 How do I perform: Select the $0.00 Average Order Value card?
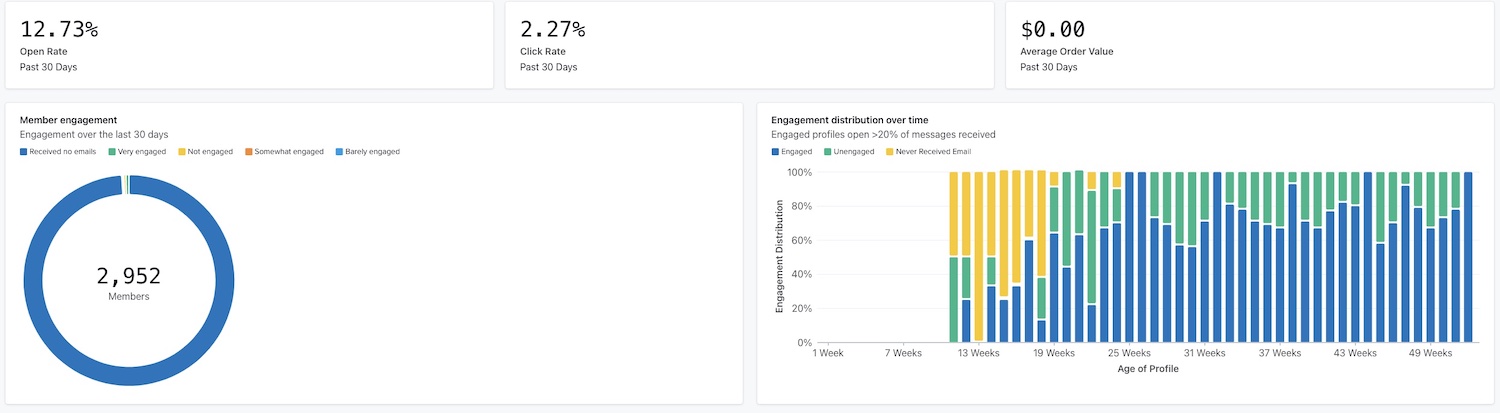pyautogui.click(x=1249, y=45)
